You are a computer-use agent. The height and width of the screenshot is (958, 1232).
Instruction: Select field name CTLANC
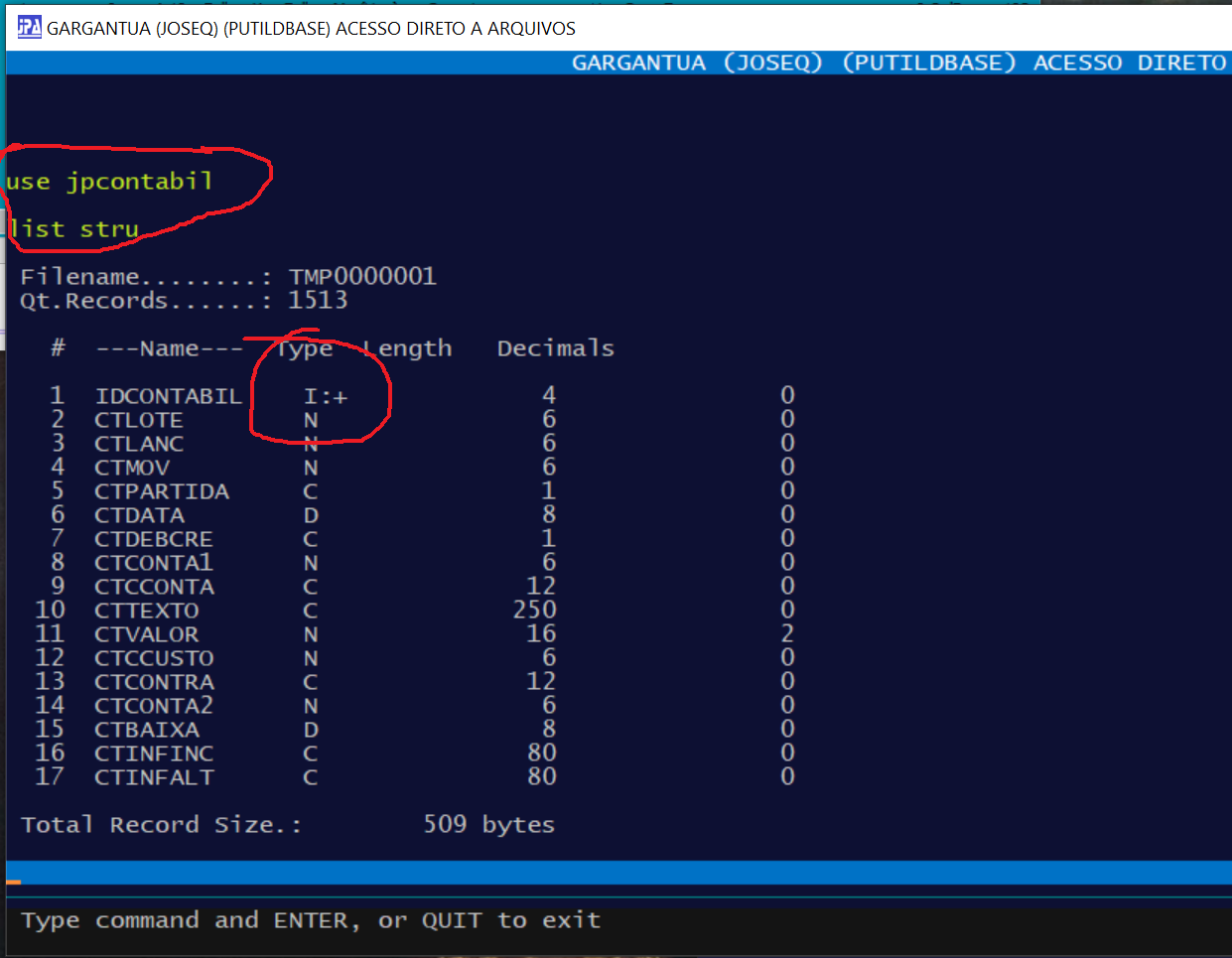click(139, 444)
